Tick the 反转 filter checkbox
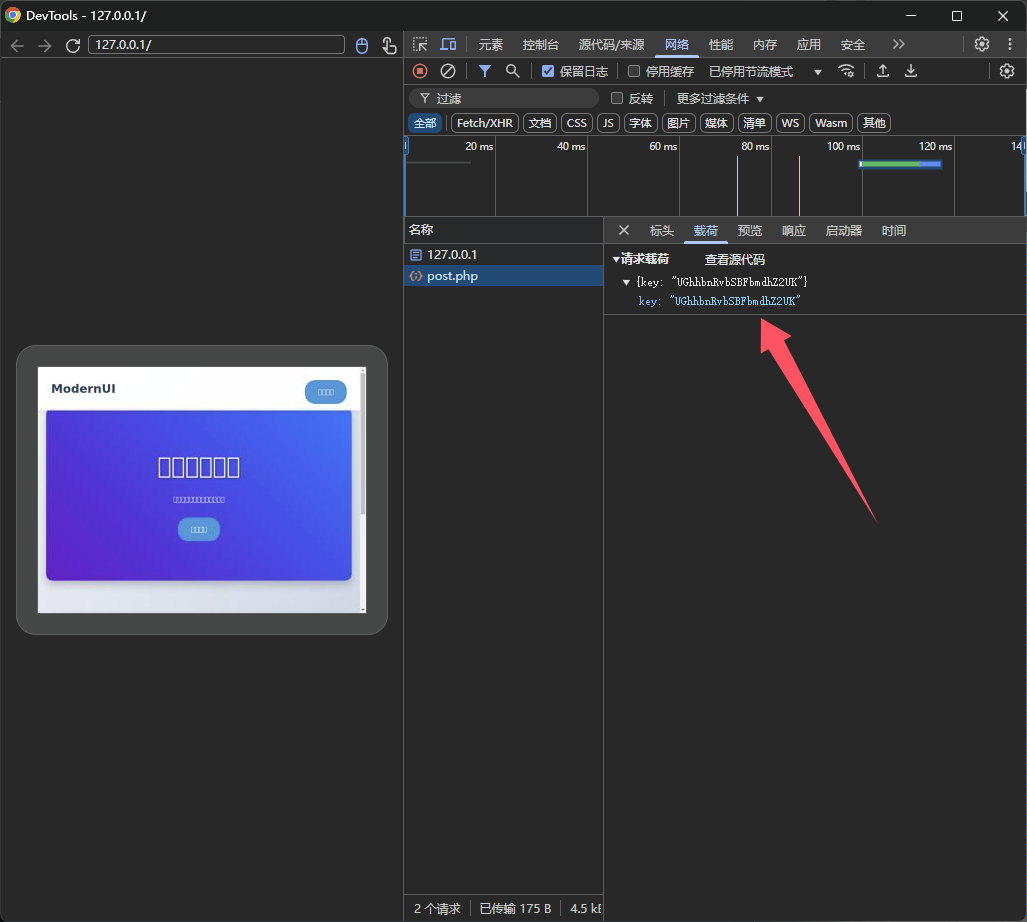 coord(617,98)
